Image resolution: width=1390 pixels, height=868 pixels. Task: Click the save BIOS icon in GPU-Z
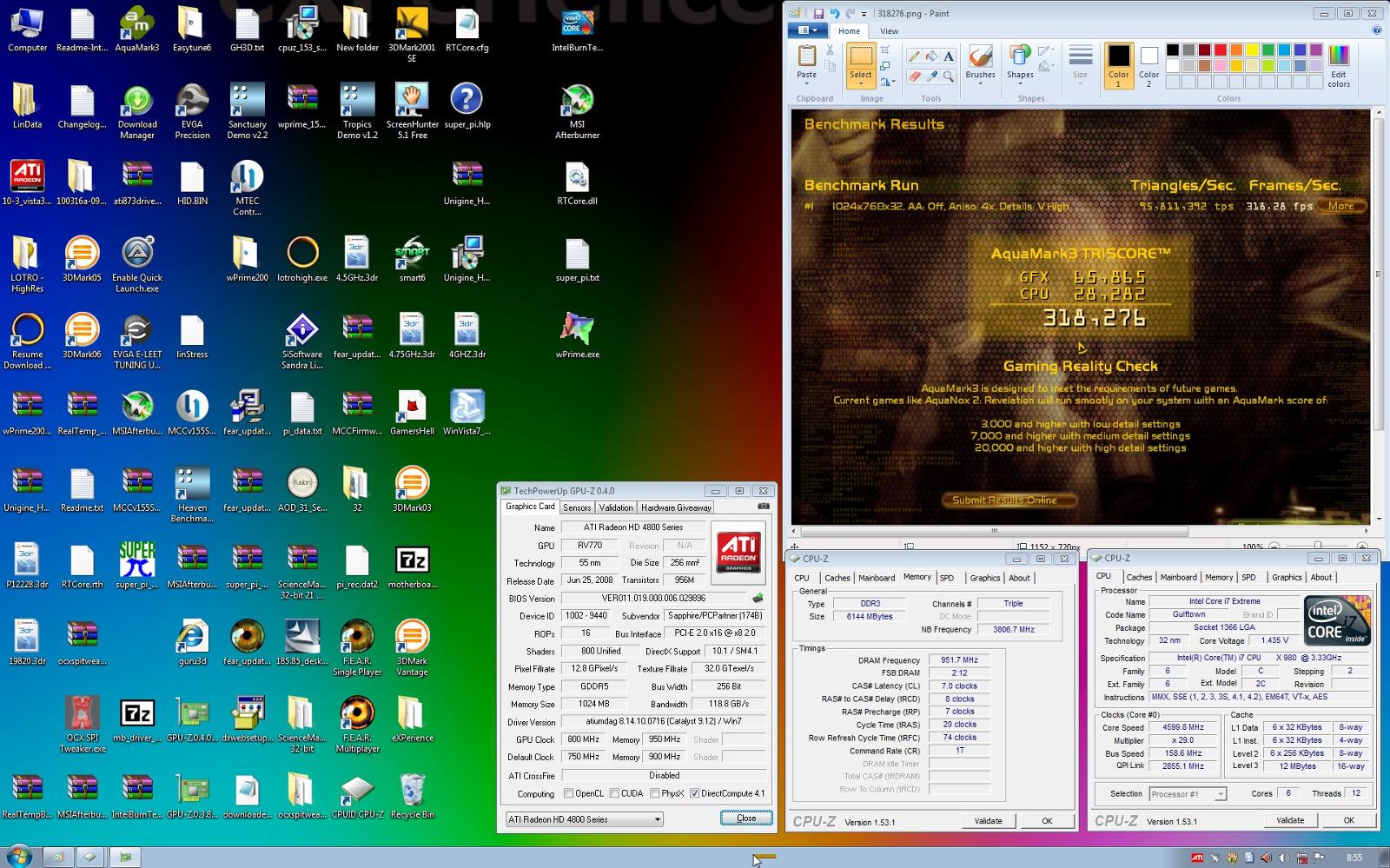tap(758, 598)
